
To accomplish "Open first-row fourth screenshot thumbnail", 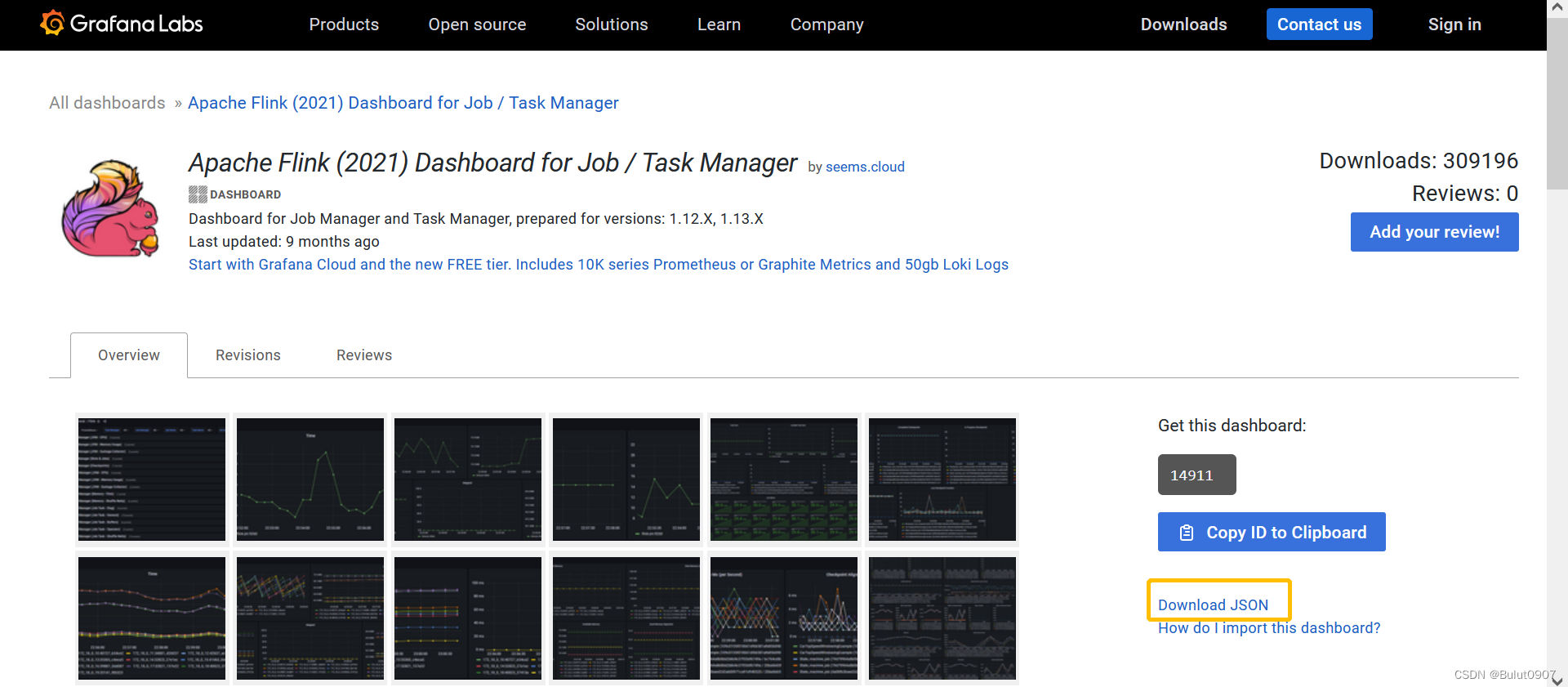I will 626,480.
